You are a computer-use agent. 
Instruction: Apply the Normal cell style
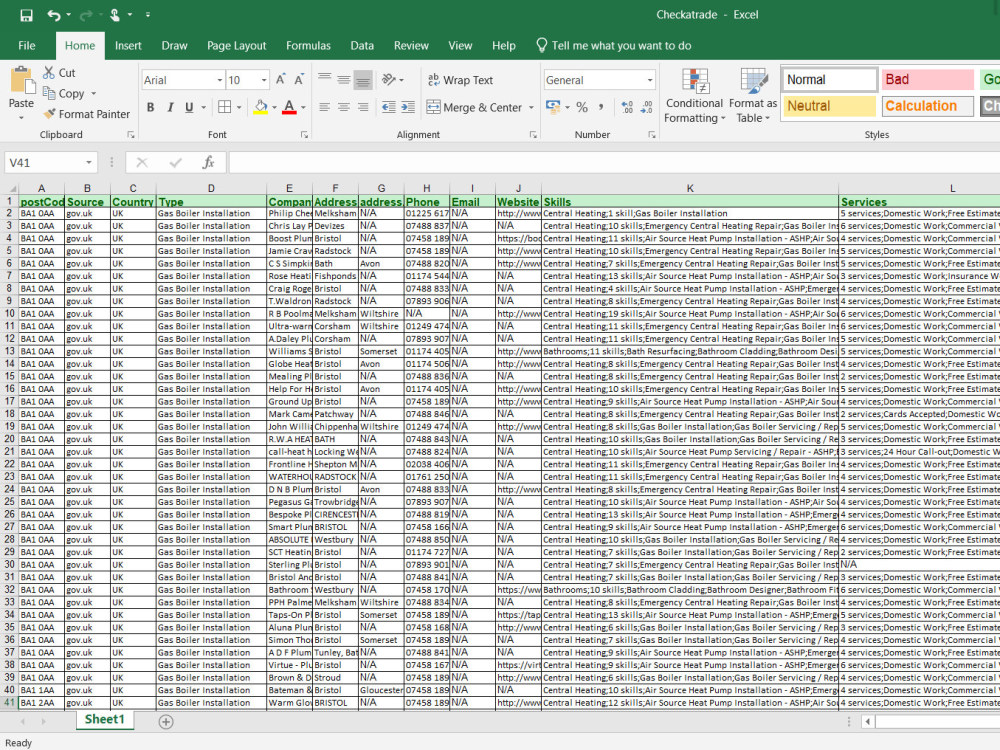(830, 80)
